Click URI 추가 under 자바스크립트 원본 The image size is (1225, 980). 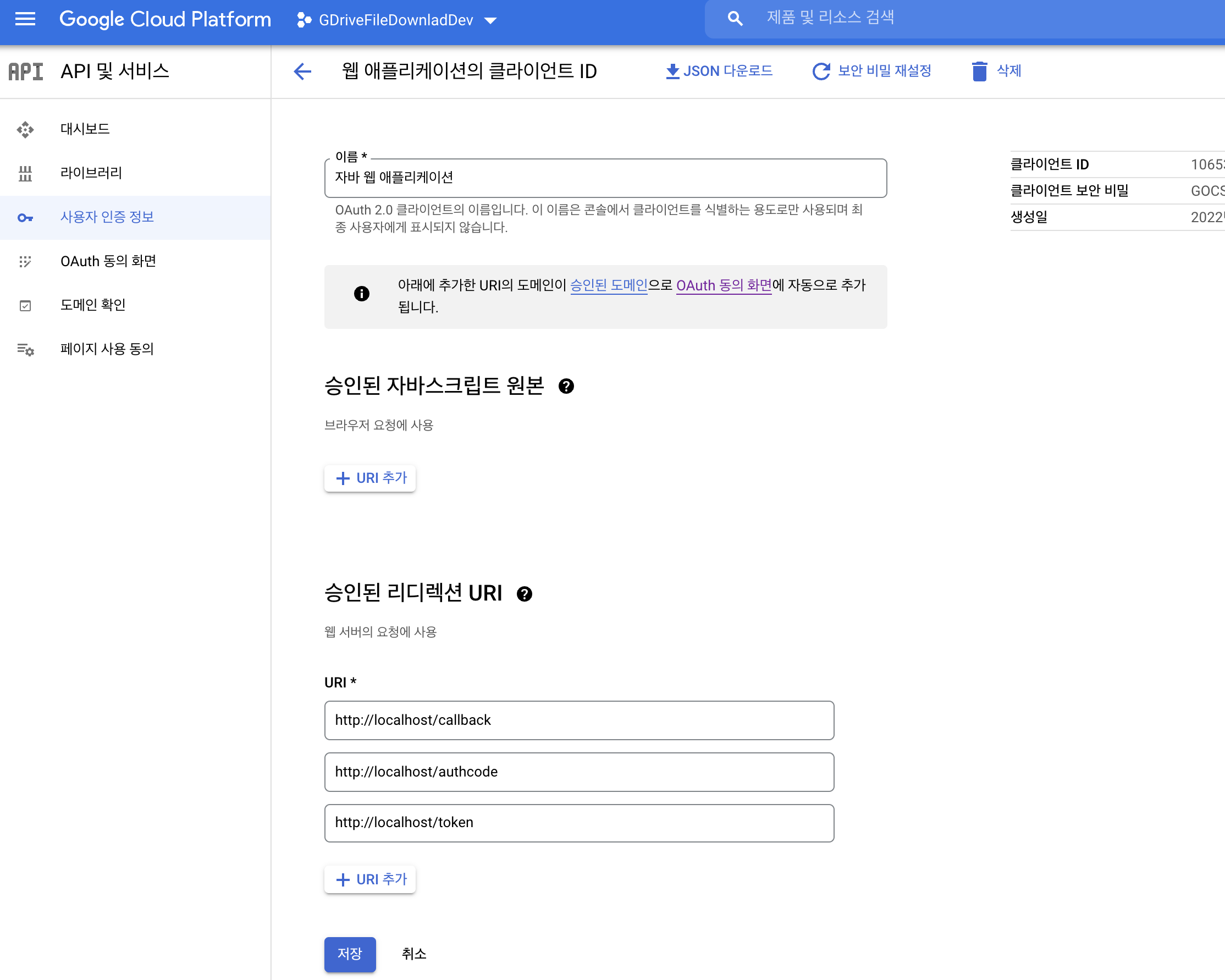point(371,478)
